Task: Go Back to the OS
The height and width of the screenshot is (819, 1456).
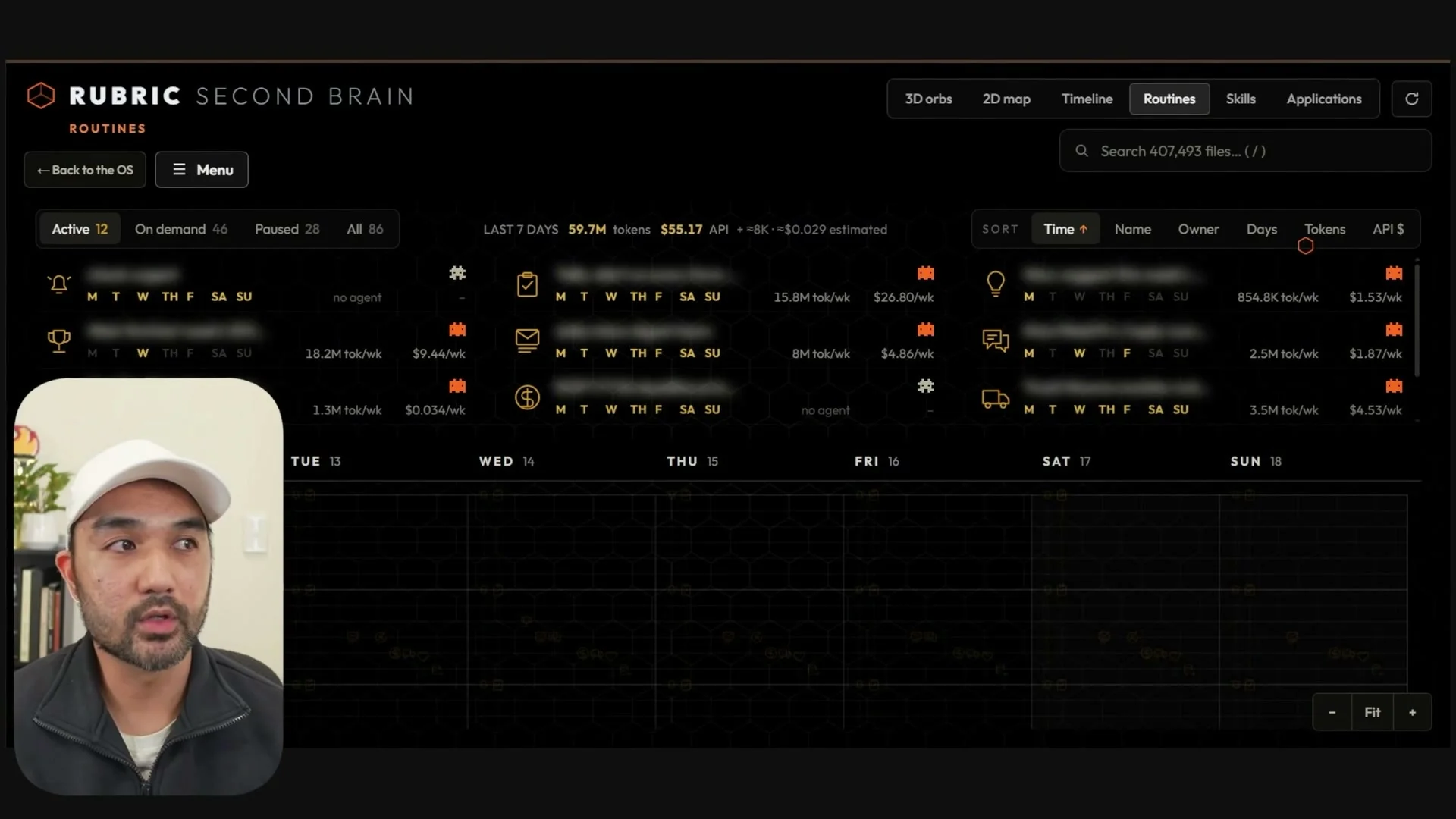Action: tap(85, 170)
